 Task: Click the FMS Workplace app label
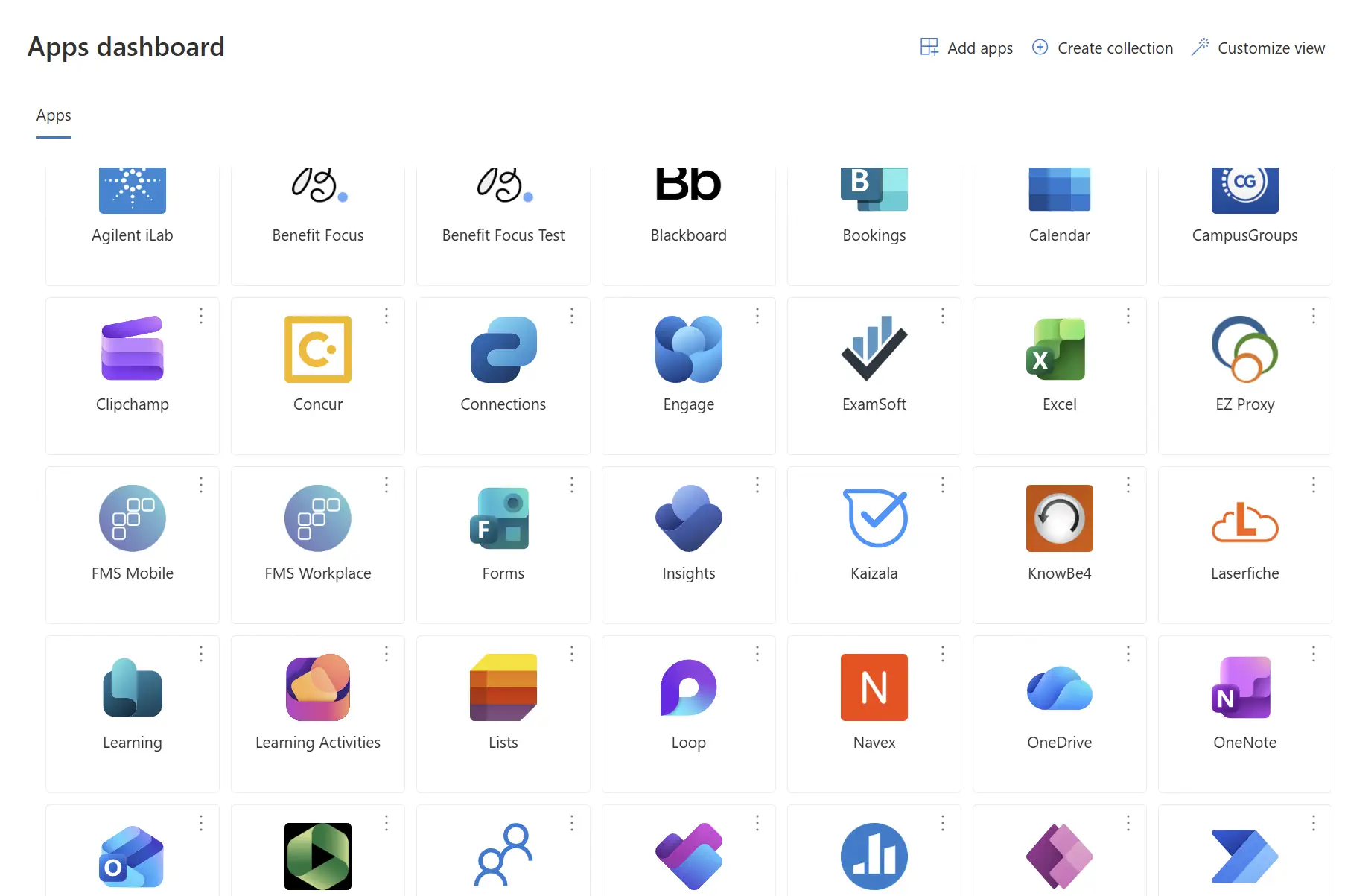click(x=318, y=573)
